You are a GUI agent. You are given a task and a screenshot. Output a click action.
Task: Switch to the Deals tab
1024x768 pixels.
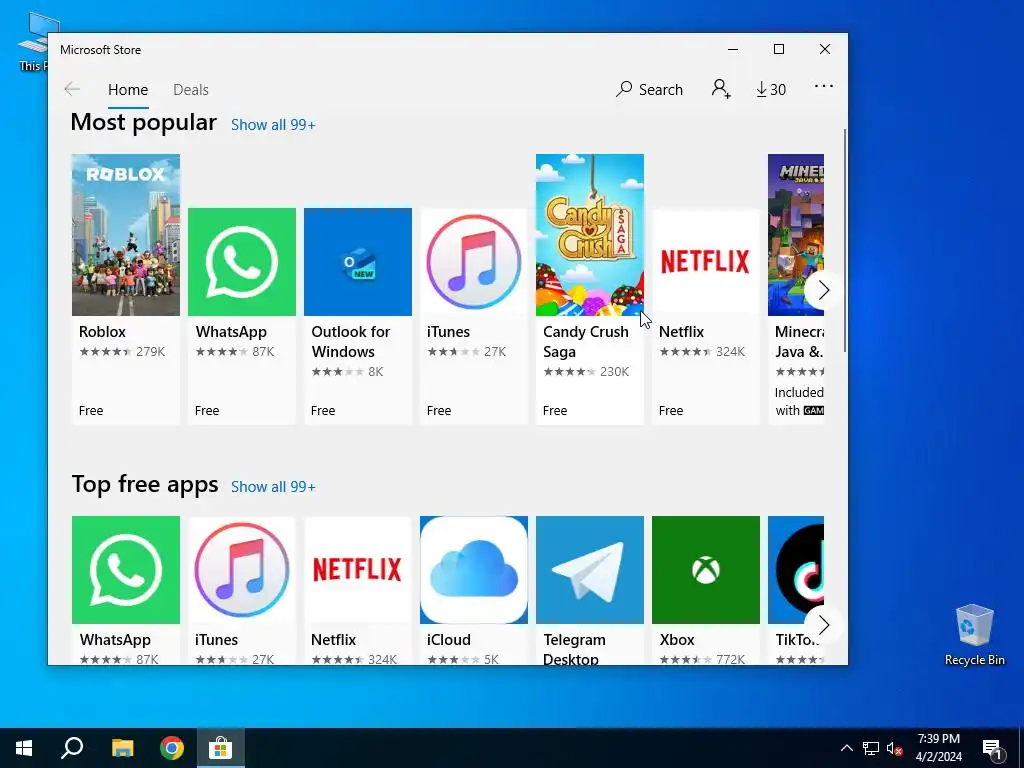tap(191, 89)
